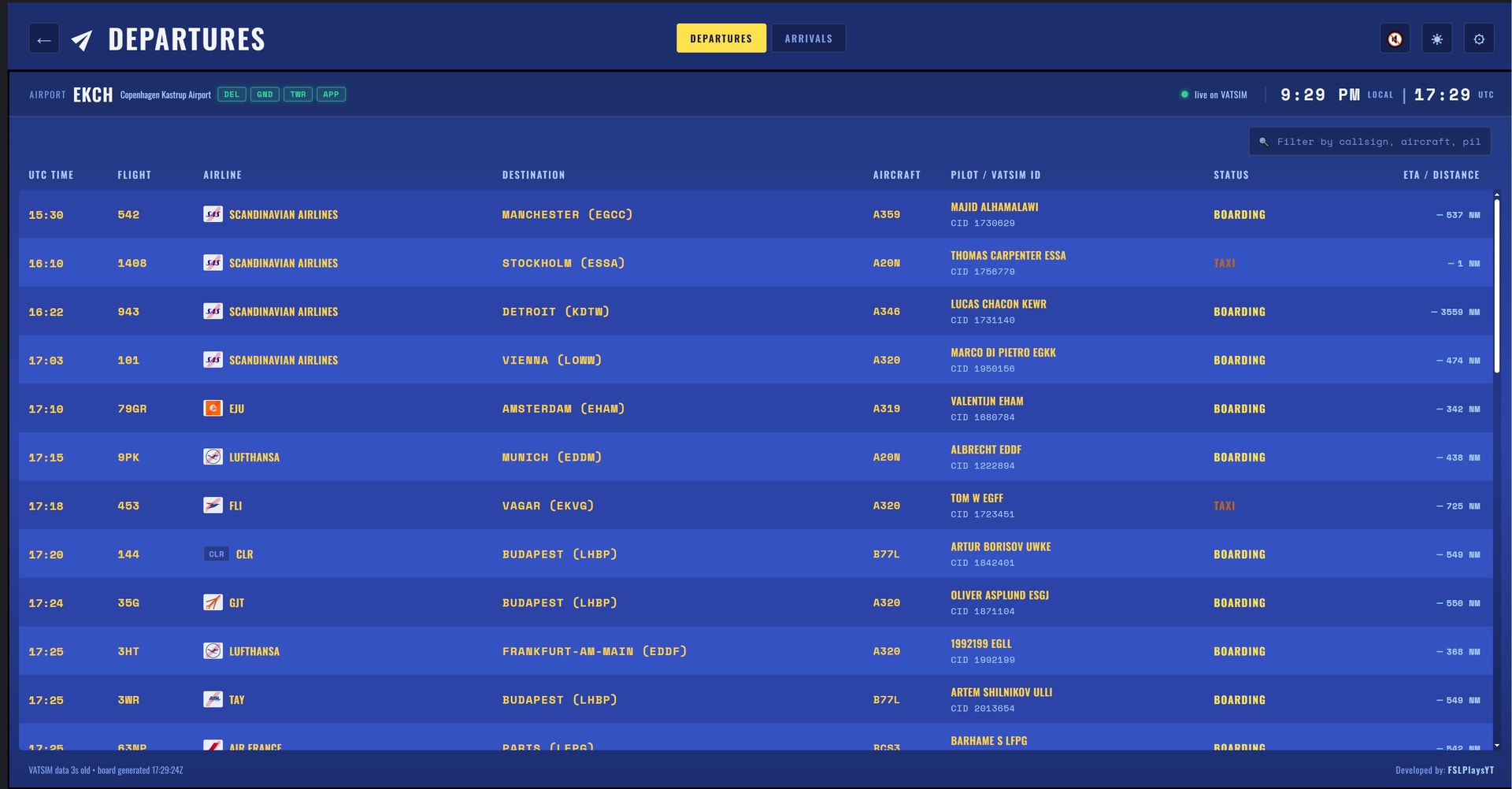
Task: Click destination Amsterdam (EHAM)
Action: point(563,409)
